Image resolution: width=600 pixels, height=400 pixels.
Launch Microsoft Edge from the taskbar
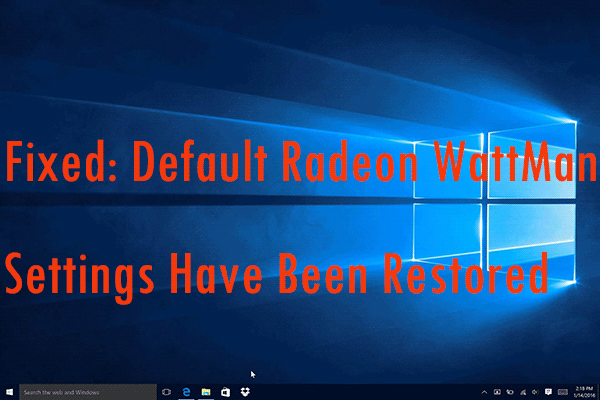[186, 392]
